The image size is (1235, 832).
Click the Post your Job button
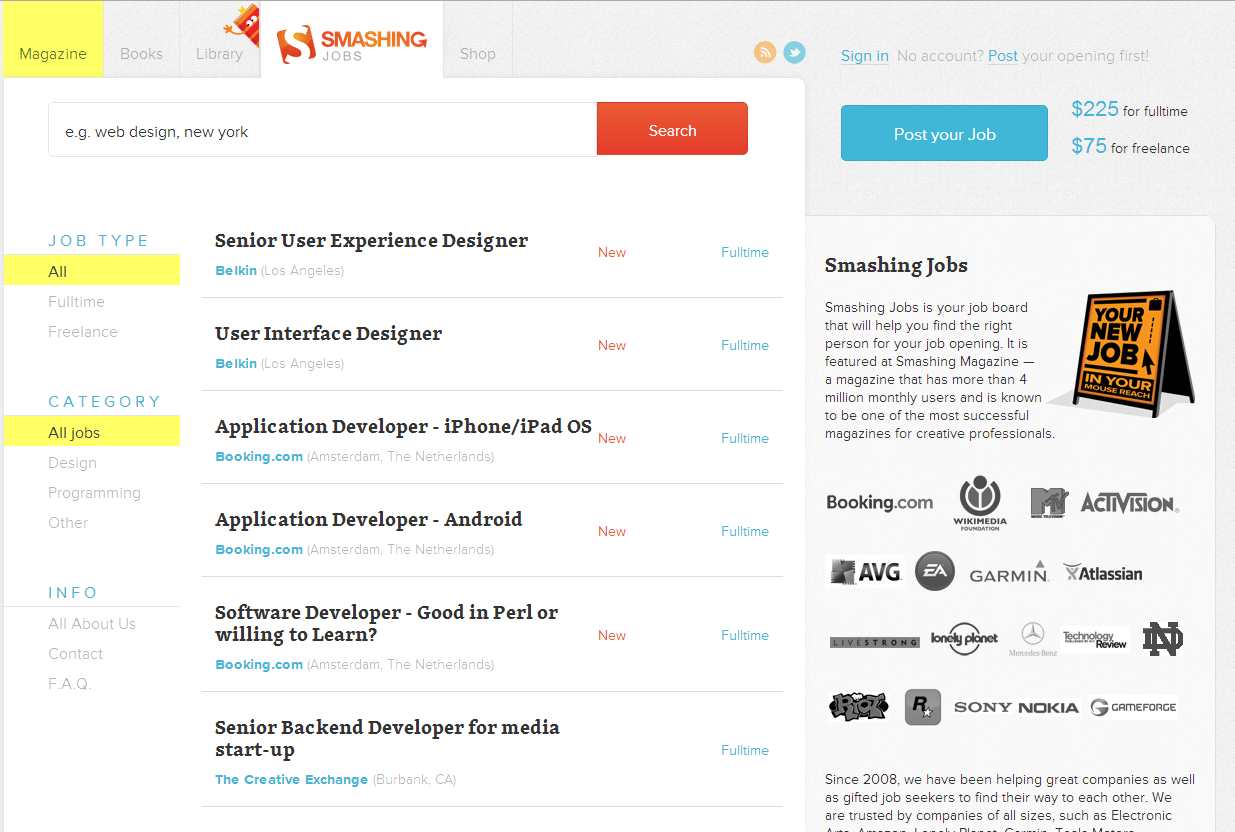pyautogui.click(x=944, y=133)
